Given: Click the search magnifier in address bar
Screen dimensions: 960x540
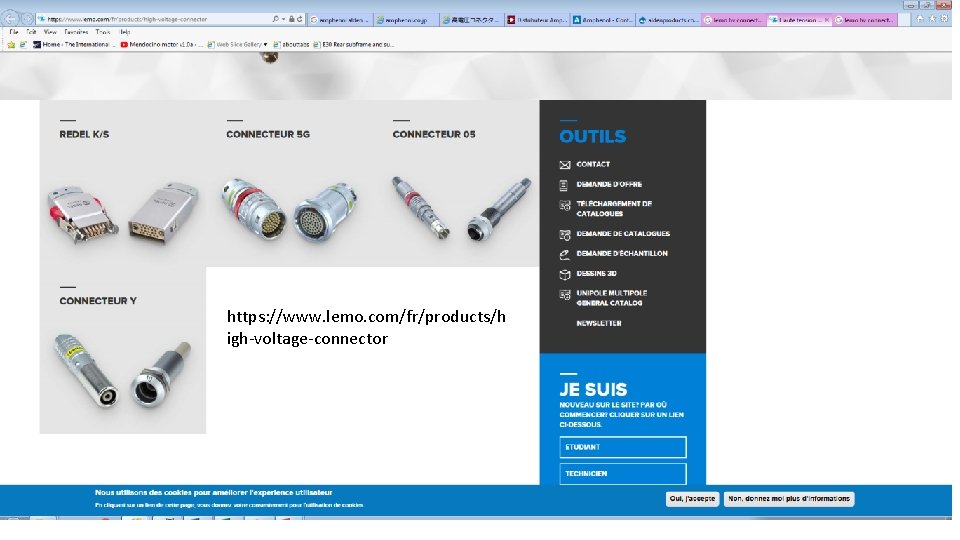Looking at the screenshot, I should [x=276, y=20].
